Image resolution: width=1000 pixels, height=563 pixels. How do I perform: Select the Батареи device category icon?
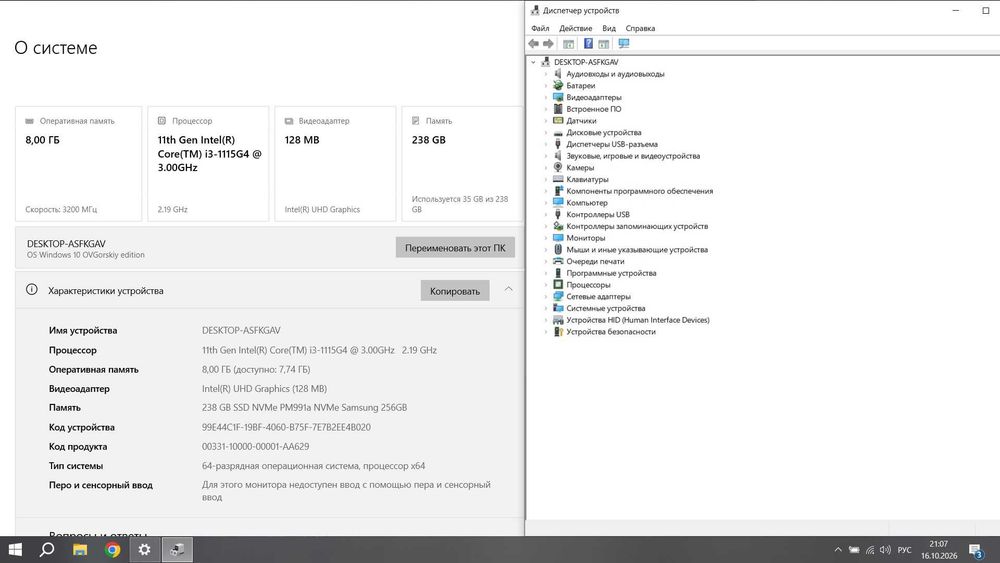coord(558,85)
